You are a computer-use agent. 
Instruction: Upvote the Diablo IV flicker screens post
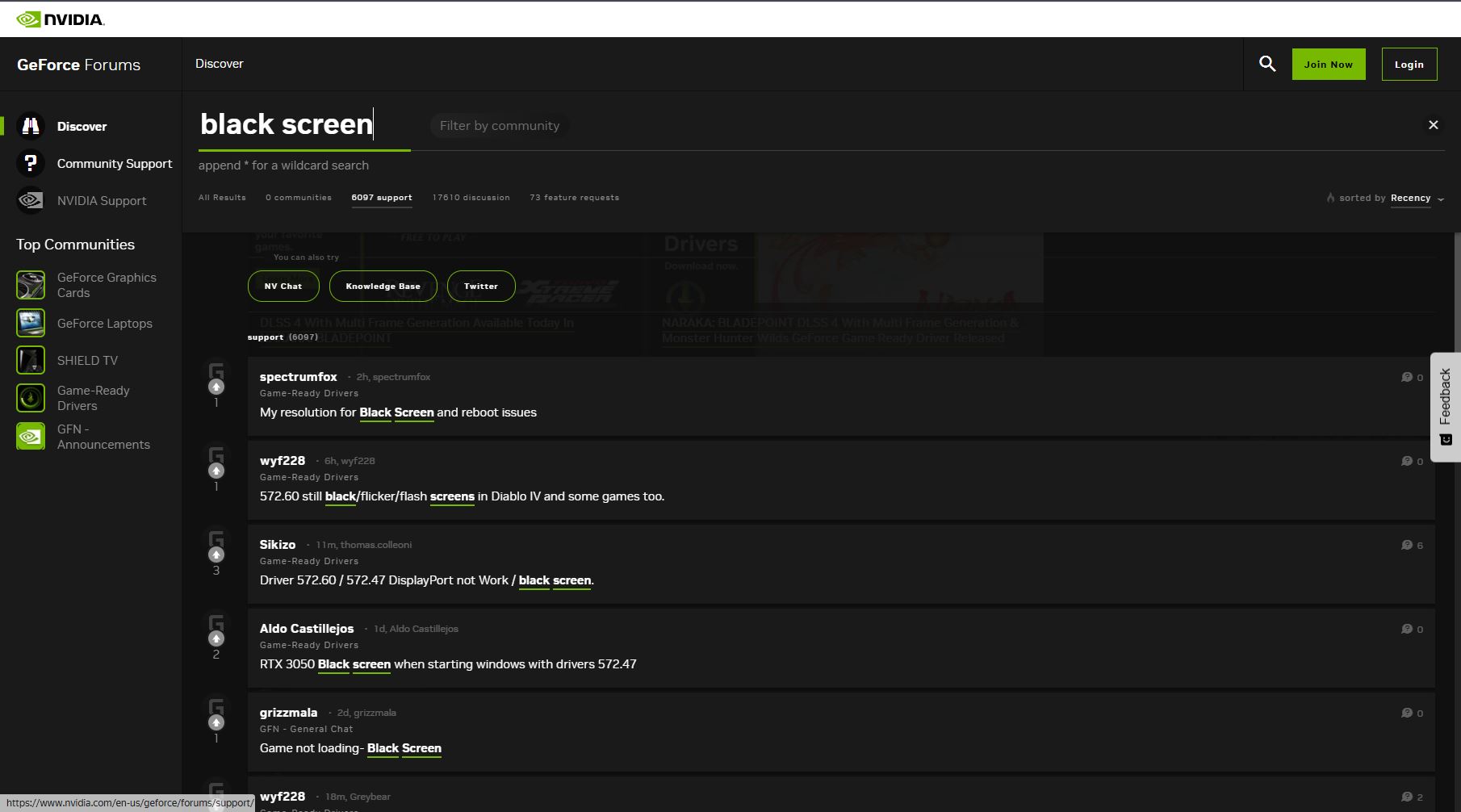click(x=216, y=471)
